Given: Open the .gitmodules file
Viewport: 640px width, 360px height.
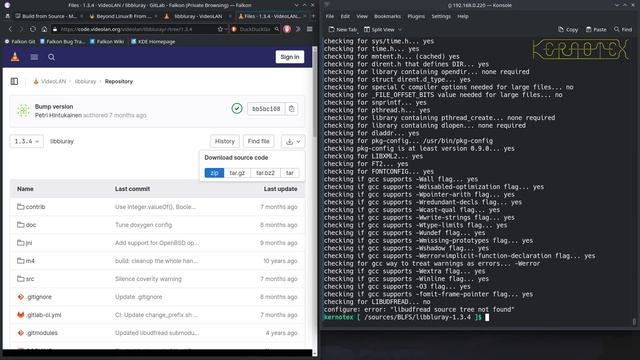Looking at the screenshot, I should click(42, 333).
